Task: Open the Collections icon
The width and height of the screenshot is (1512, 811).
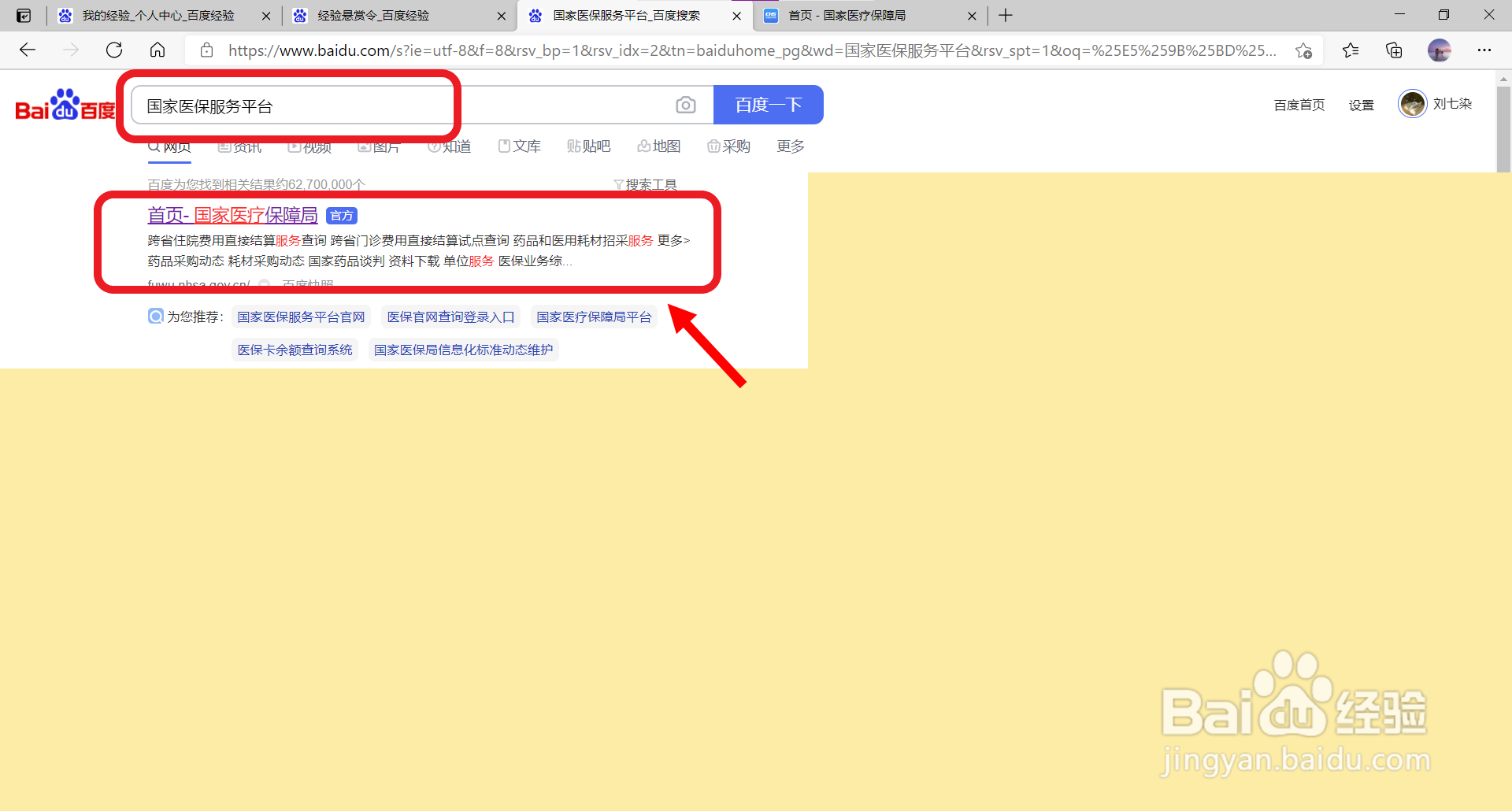Action: (x=1394, y=50)
